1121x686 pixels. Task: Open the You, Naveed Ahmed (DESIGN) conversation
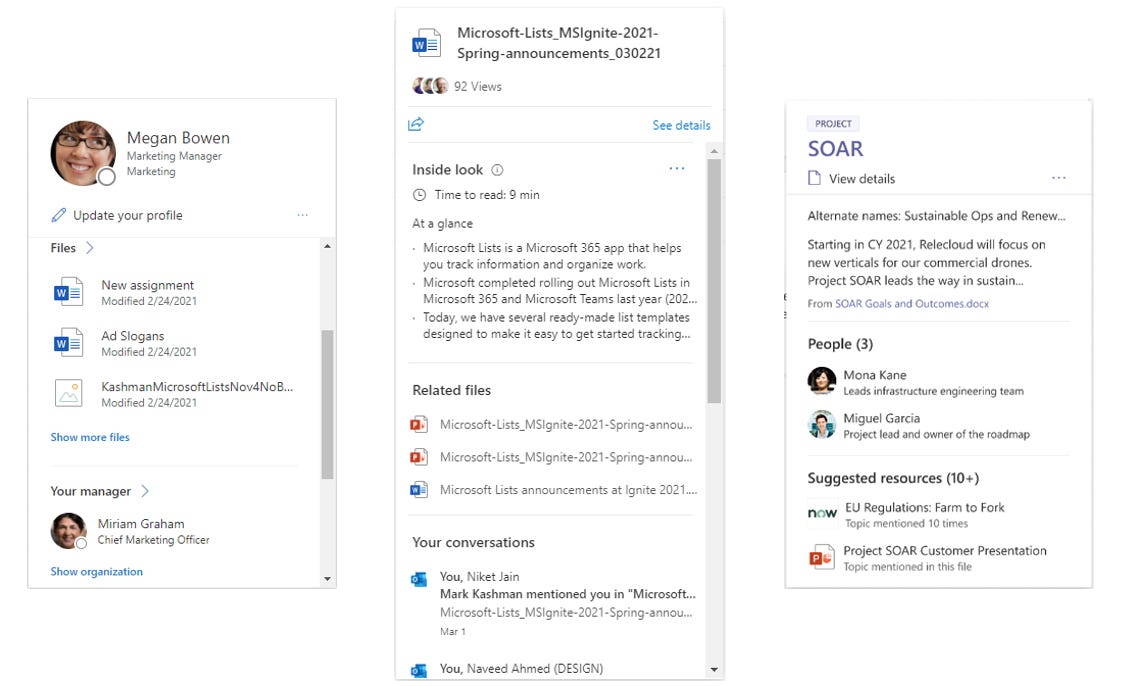[521, 669]
